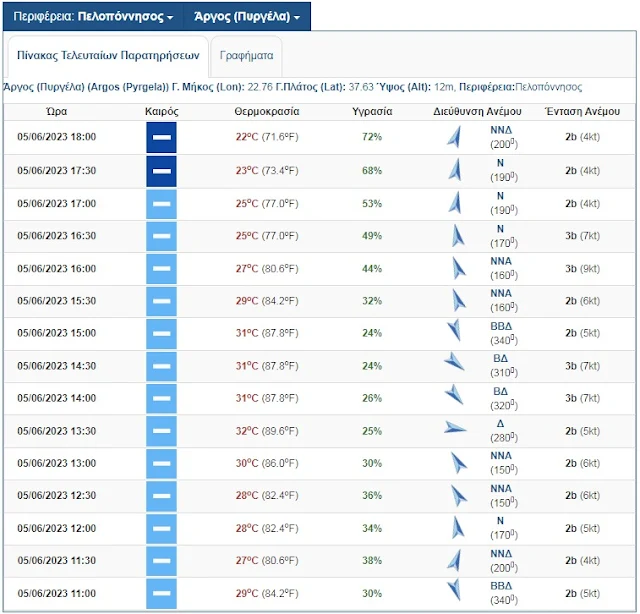
Task: Click temperature 32°C (89.6°F)
Action: [x=267, y=431]
